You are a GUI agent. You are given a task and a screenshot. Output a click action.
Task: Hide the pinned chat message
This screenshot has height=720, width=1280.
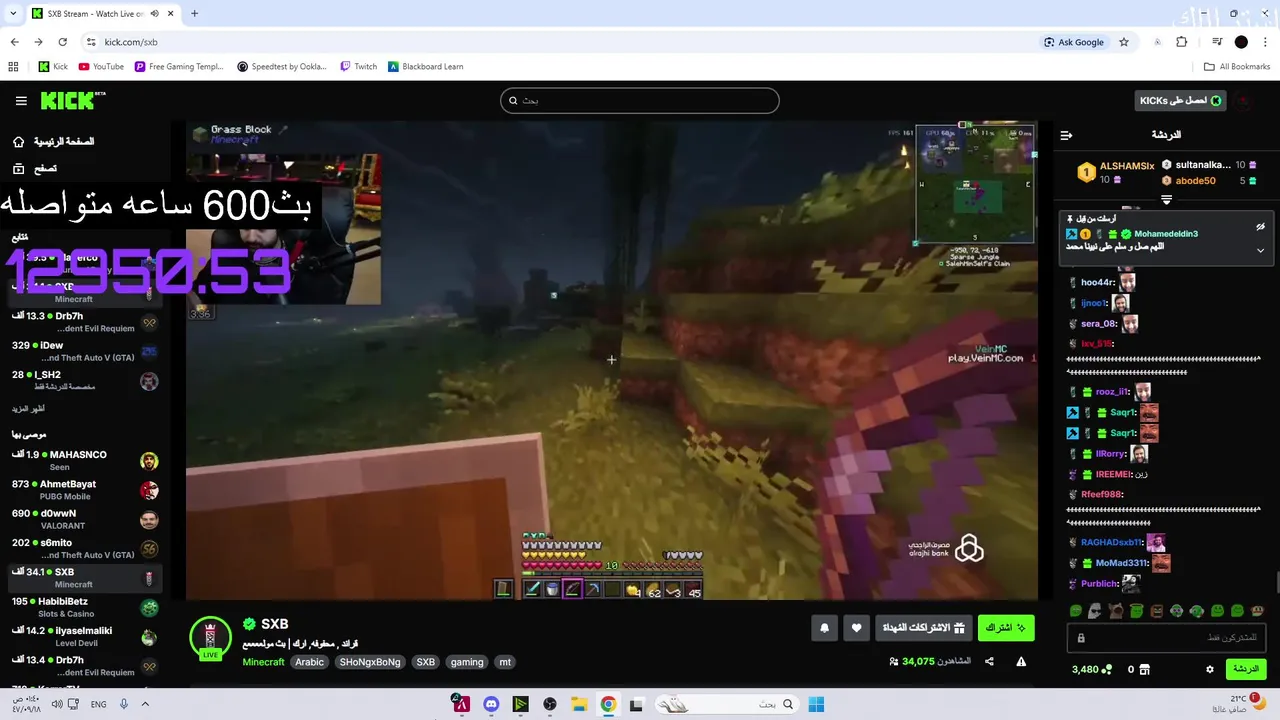1260,227
